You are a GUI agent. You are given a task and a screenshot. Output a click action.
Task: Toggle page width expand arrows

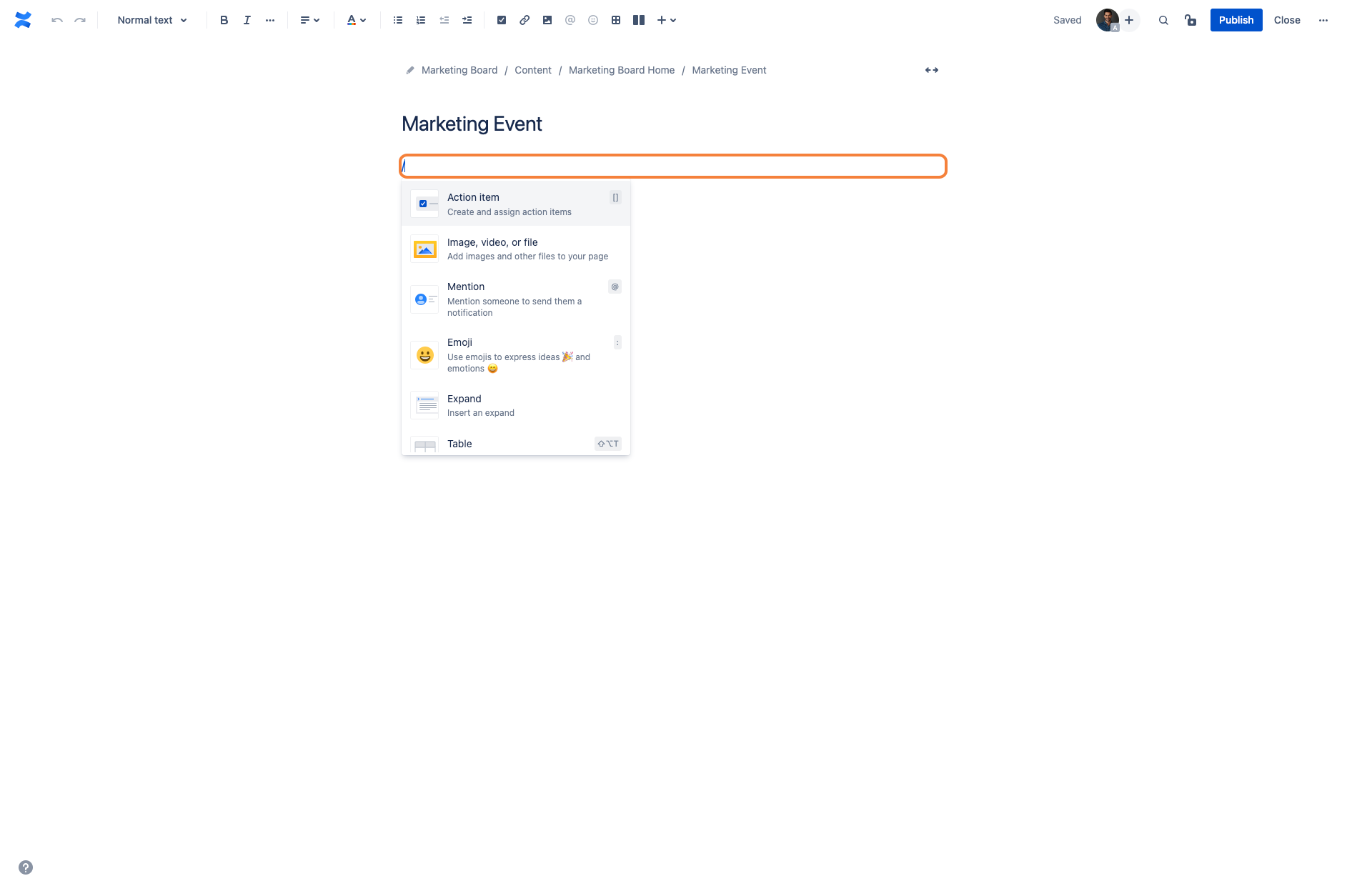(932, 70)
